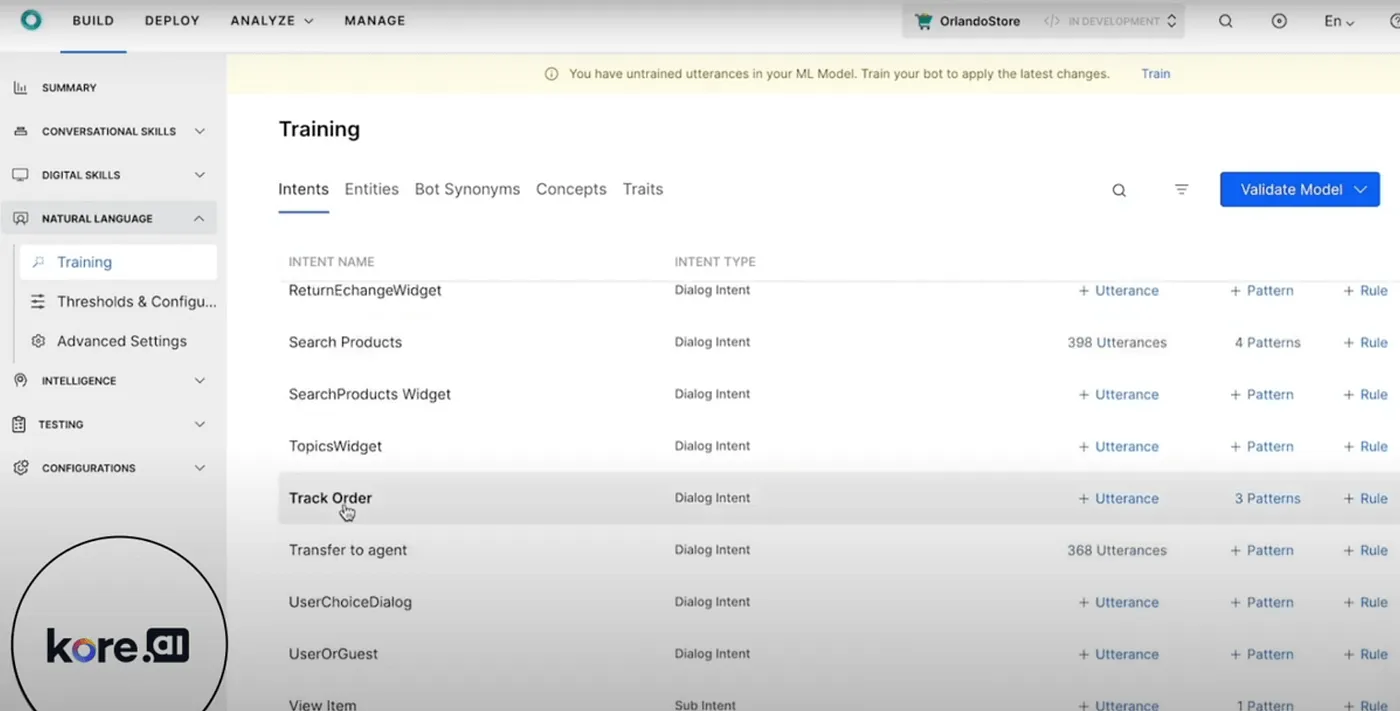The width and height of the screenshot is (1400, 711).
Task: Open Summary in the sidebar
Action: click(x=69, y=88)
